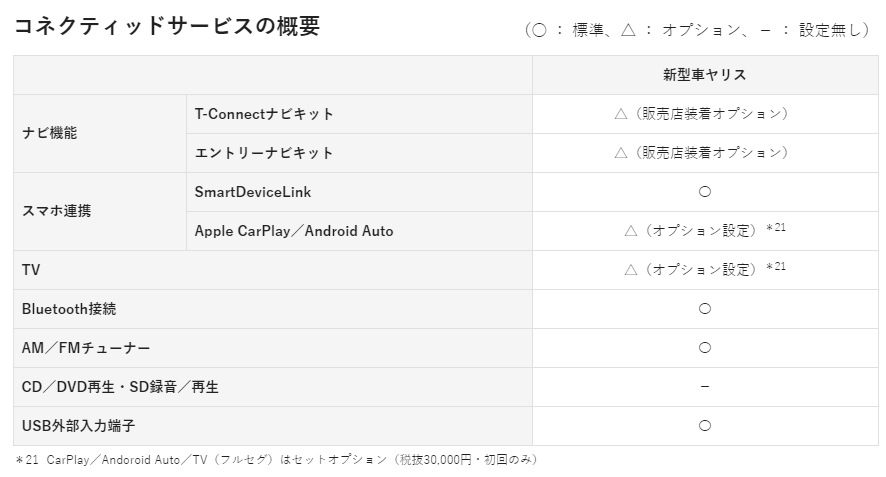Click the USB外部入力端子 row label
This screenshot has height=477, width=886.
pos(78,426)
